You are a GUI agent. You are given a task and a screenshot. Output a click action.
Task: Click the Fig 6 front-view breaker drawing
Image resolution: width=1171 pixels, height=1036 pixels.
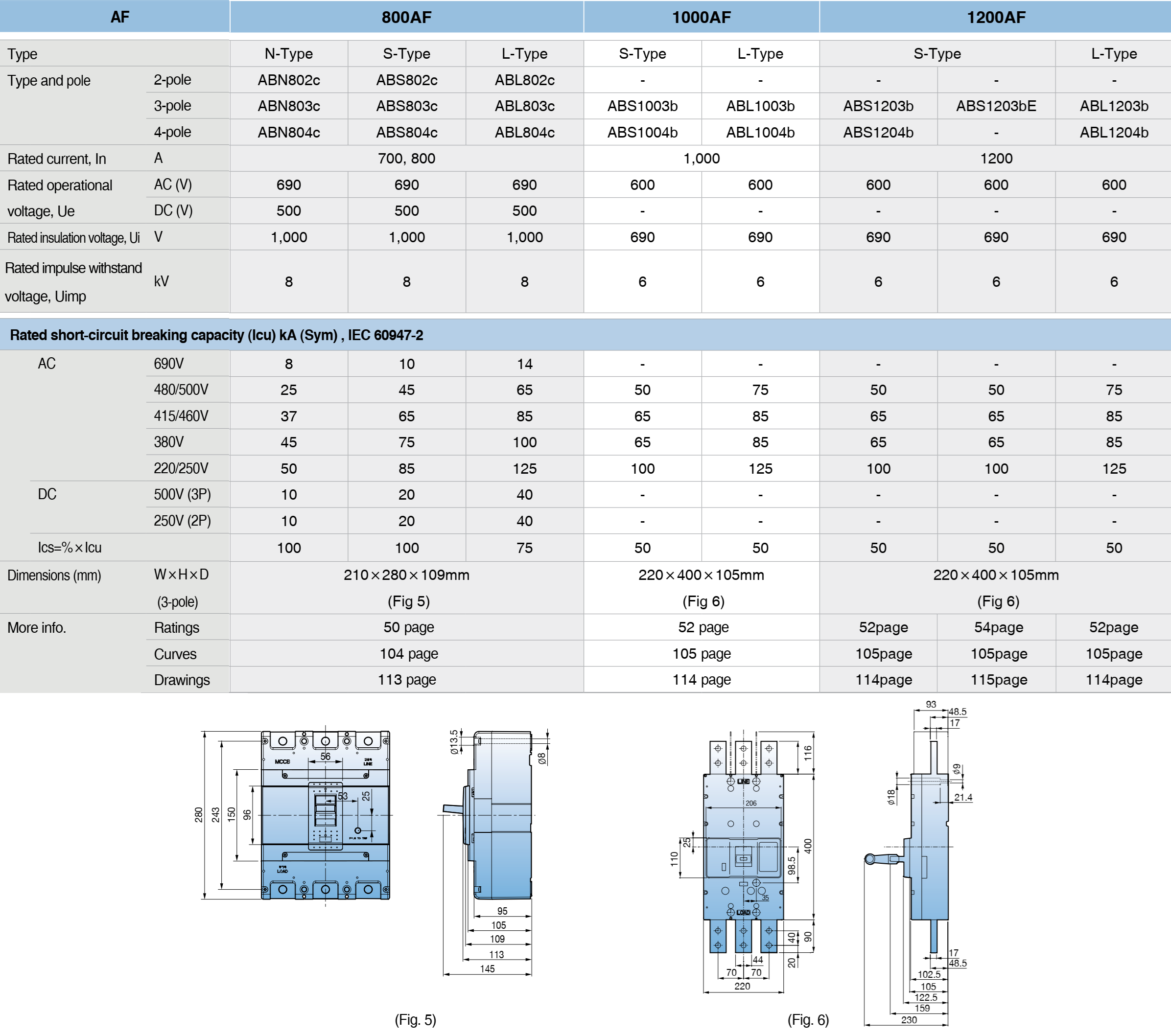tap(743, 847)
